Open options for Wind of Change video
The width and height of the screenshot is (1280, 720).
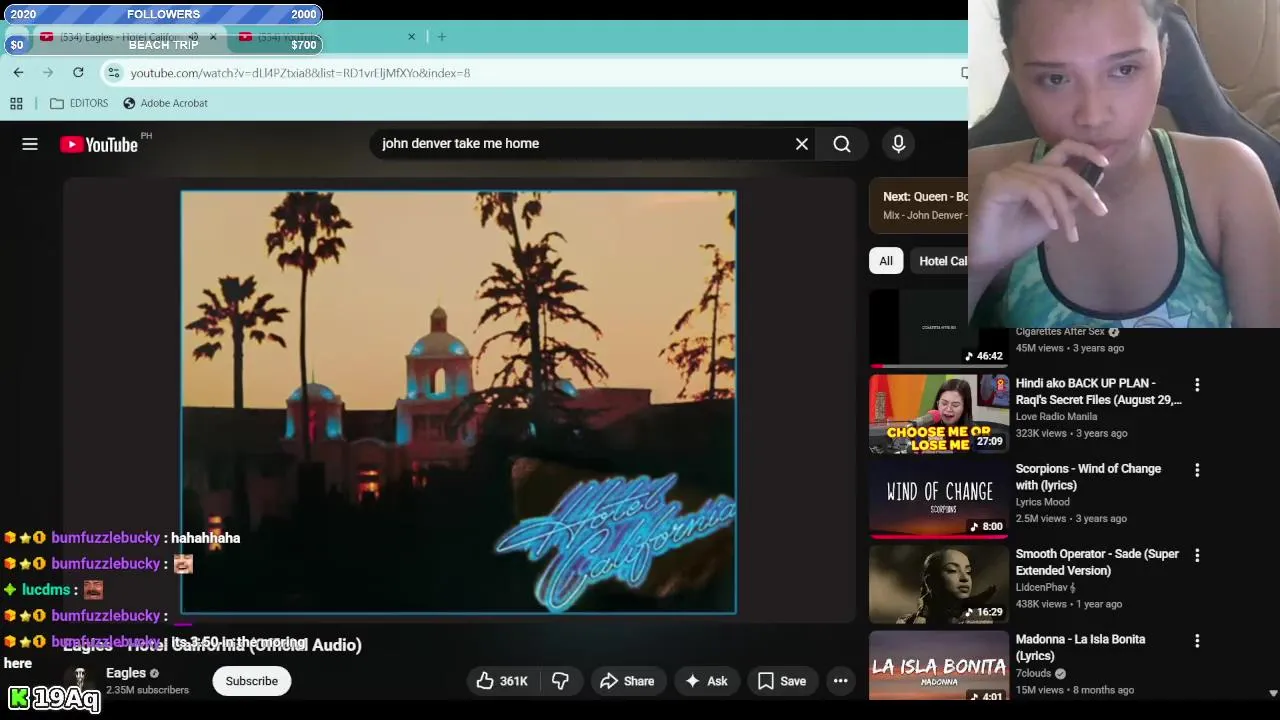(1197, 470)
